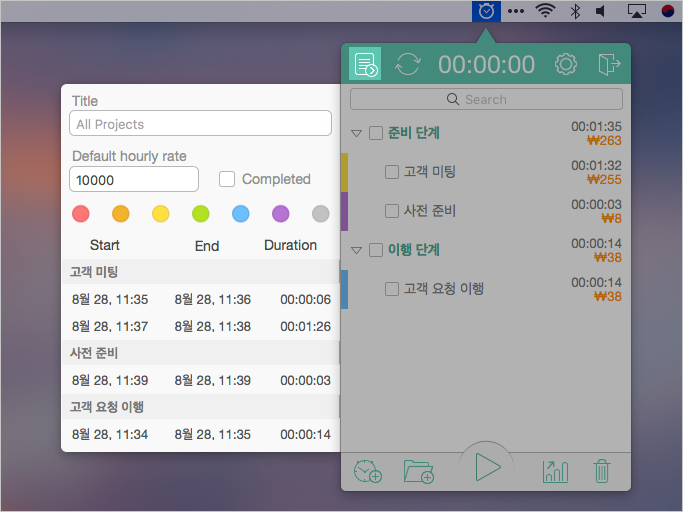Image resolution: width=683 pixels, height=512 pixels.
Task: Collapse the 이행 단계 disclosure triangle
Action: (356, 251)
